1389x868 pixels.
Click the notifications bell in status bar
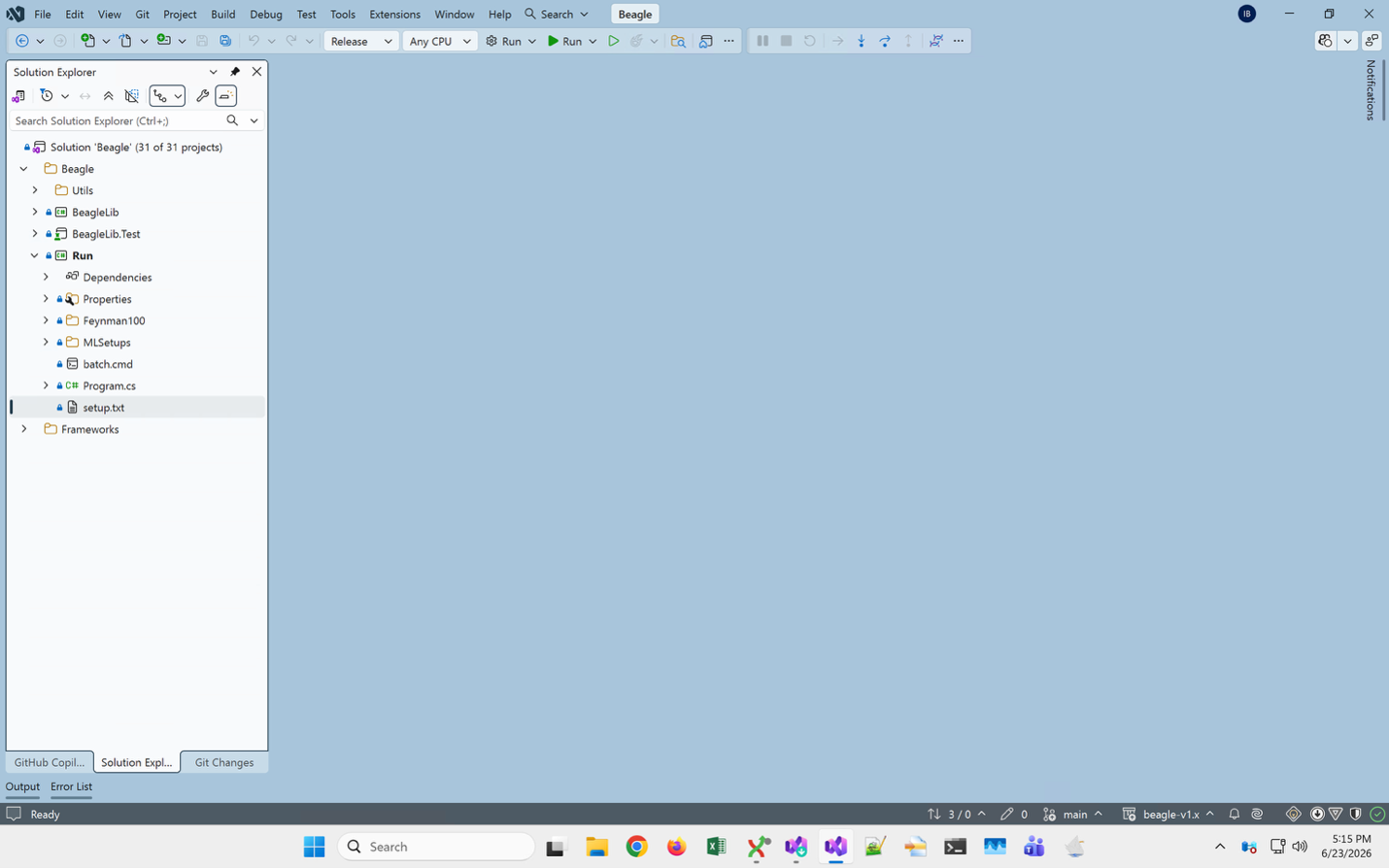[1235, 814]
